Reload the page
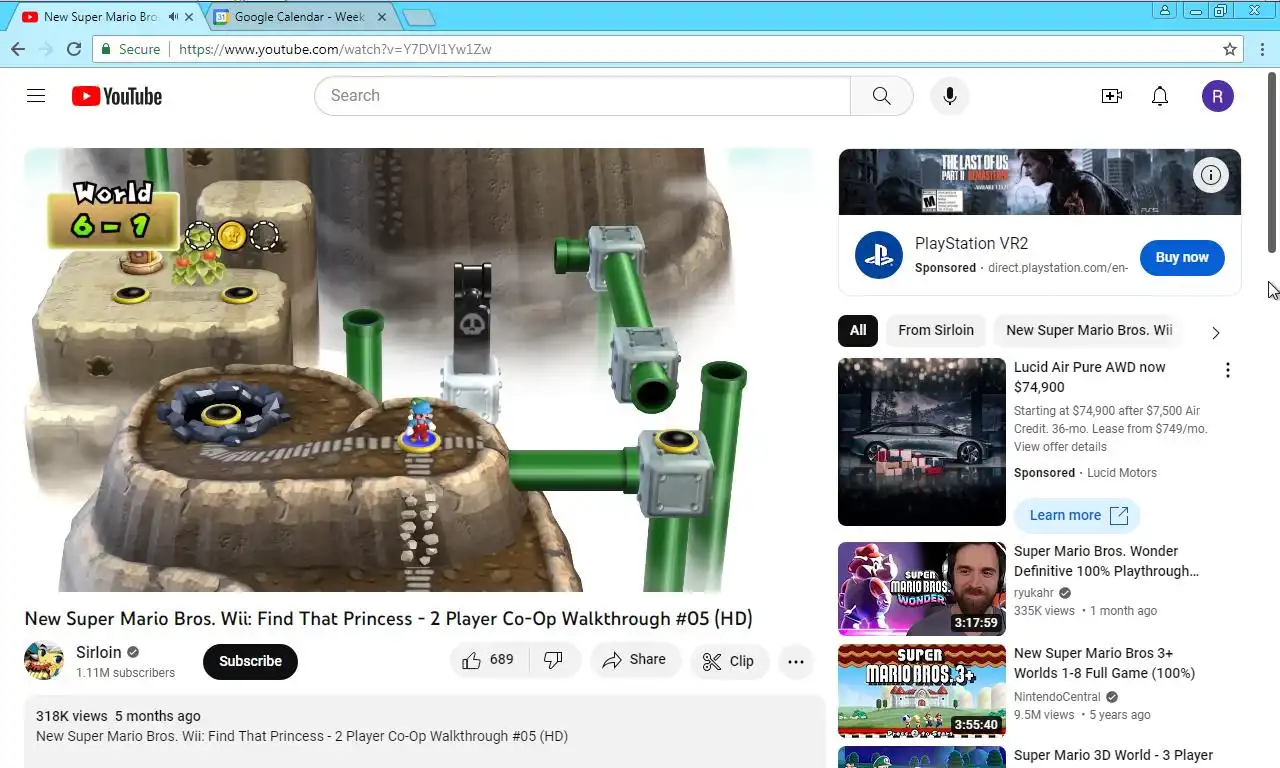The width and height of the screenshot is (1280, 768). click(x=74, y=49)
